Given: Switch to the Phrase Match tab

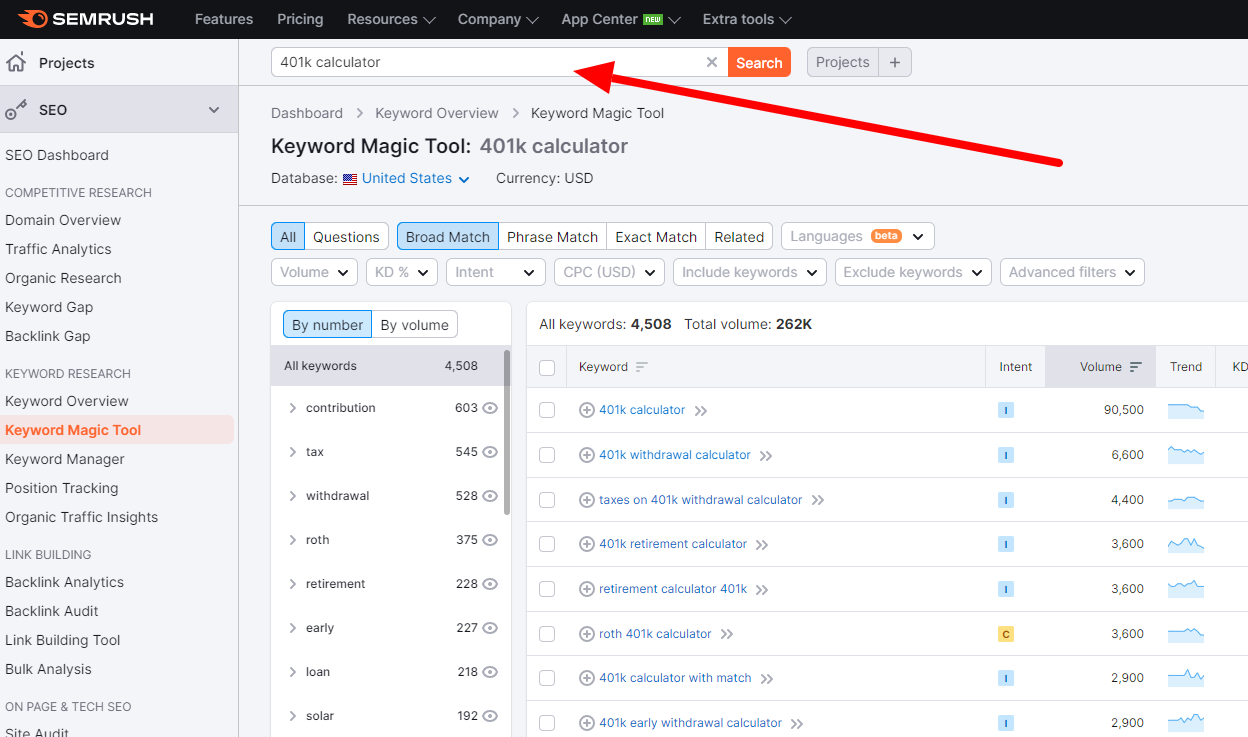Looking at the screenshot, I should tap(552, 237).
